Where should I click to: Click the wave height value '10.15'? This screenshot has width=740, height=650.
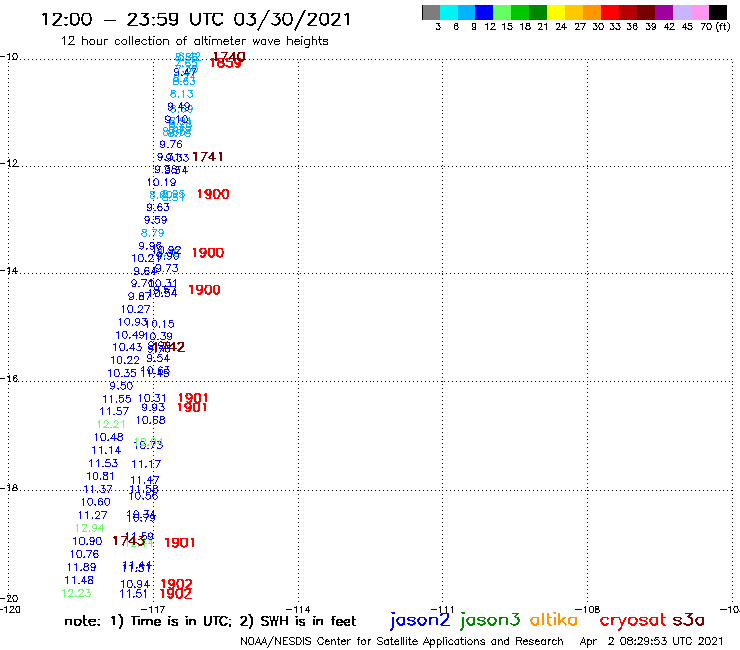[160, 324]
